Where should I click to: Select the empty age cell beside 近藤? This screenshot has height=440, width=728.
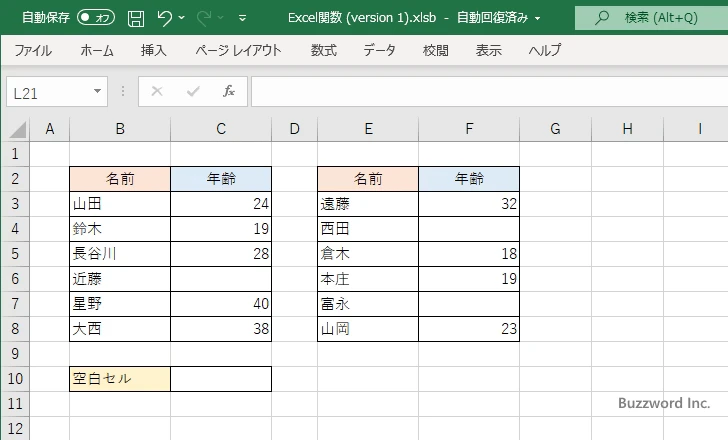(221, 279)
